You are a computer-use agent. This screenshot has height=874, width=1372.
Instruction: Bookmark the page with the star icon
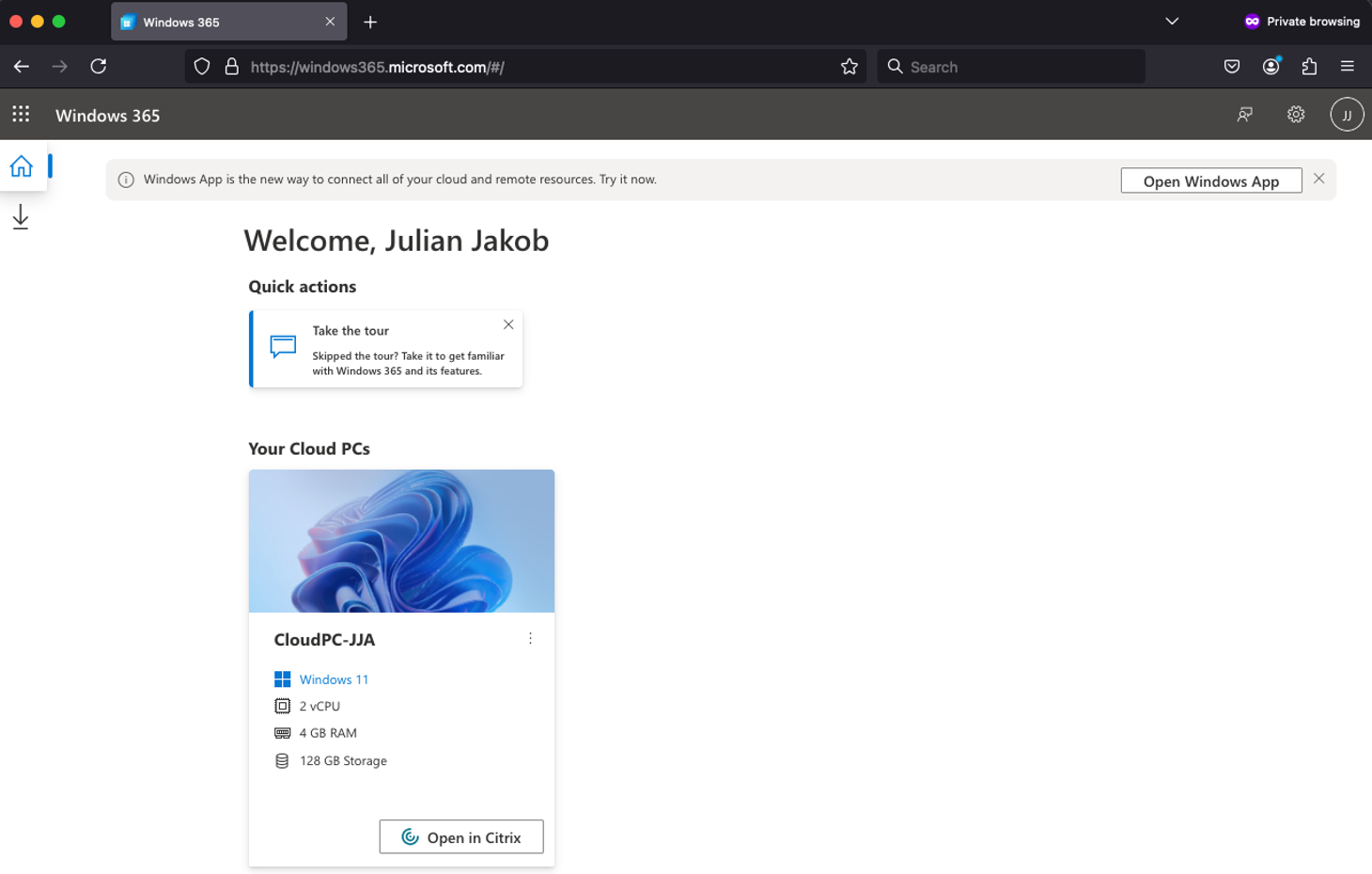click(850, 67)
